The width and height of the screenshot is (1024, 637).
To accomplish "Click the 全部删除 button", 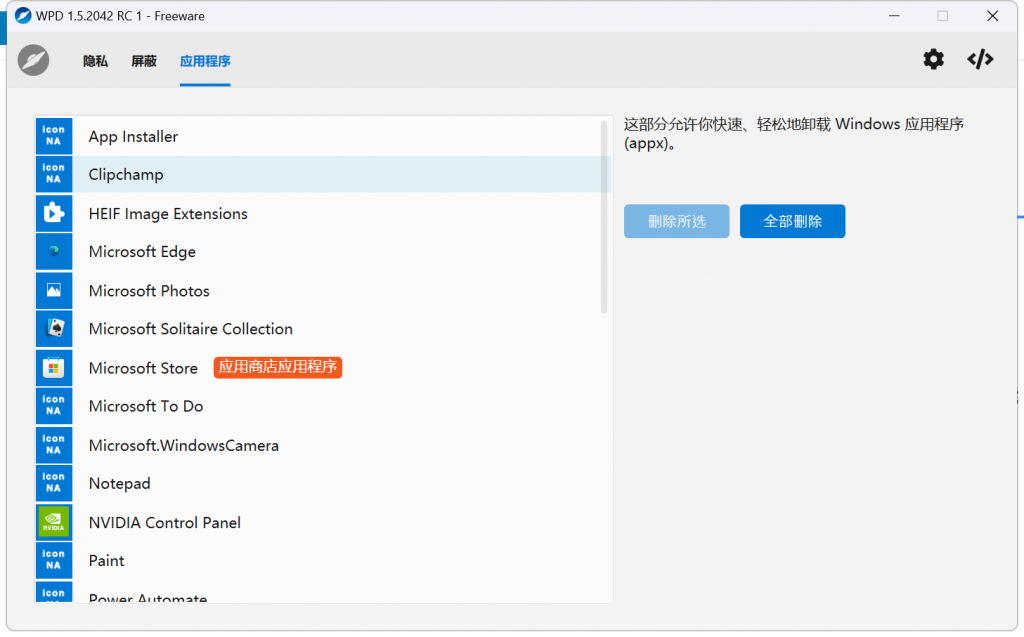I will pyautogui.click(x=792, y=221).
